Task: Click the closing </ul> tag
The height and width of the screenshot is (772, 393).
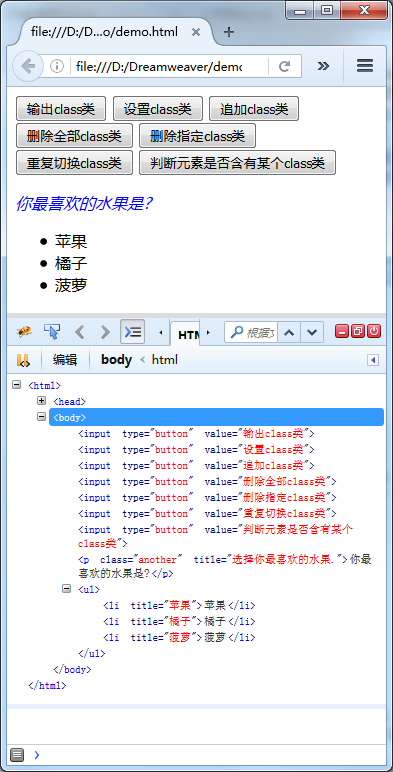Action: [x=92, y=654]
